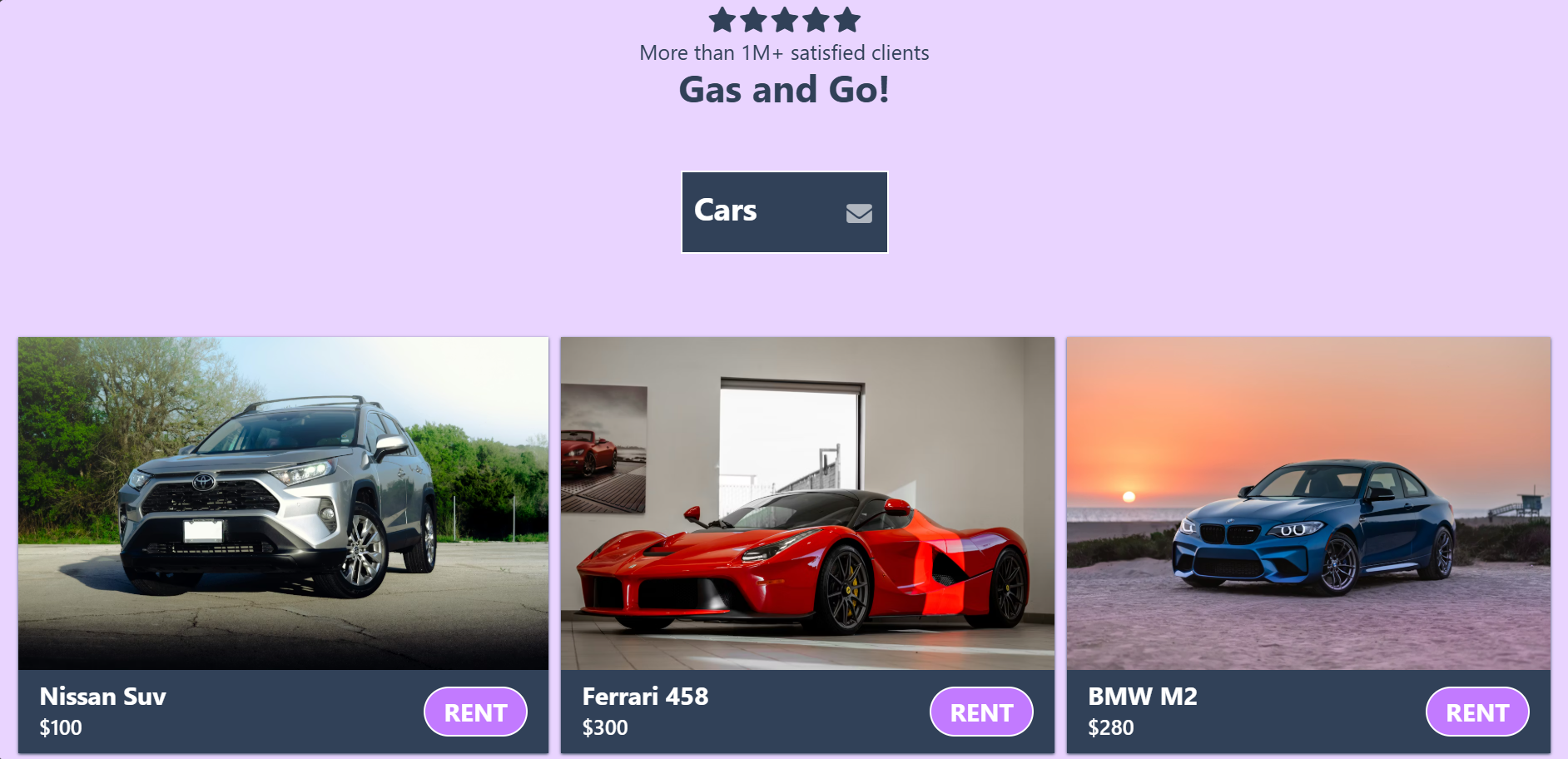
Task: Click the Nissan Suv title
Action: coord(103,696)
